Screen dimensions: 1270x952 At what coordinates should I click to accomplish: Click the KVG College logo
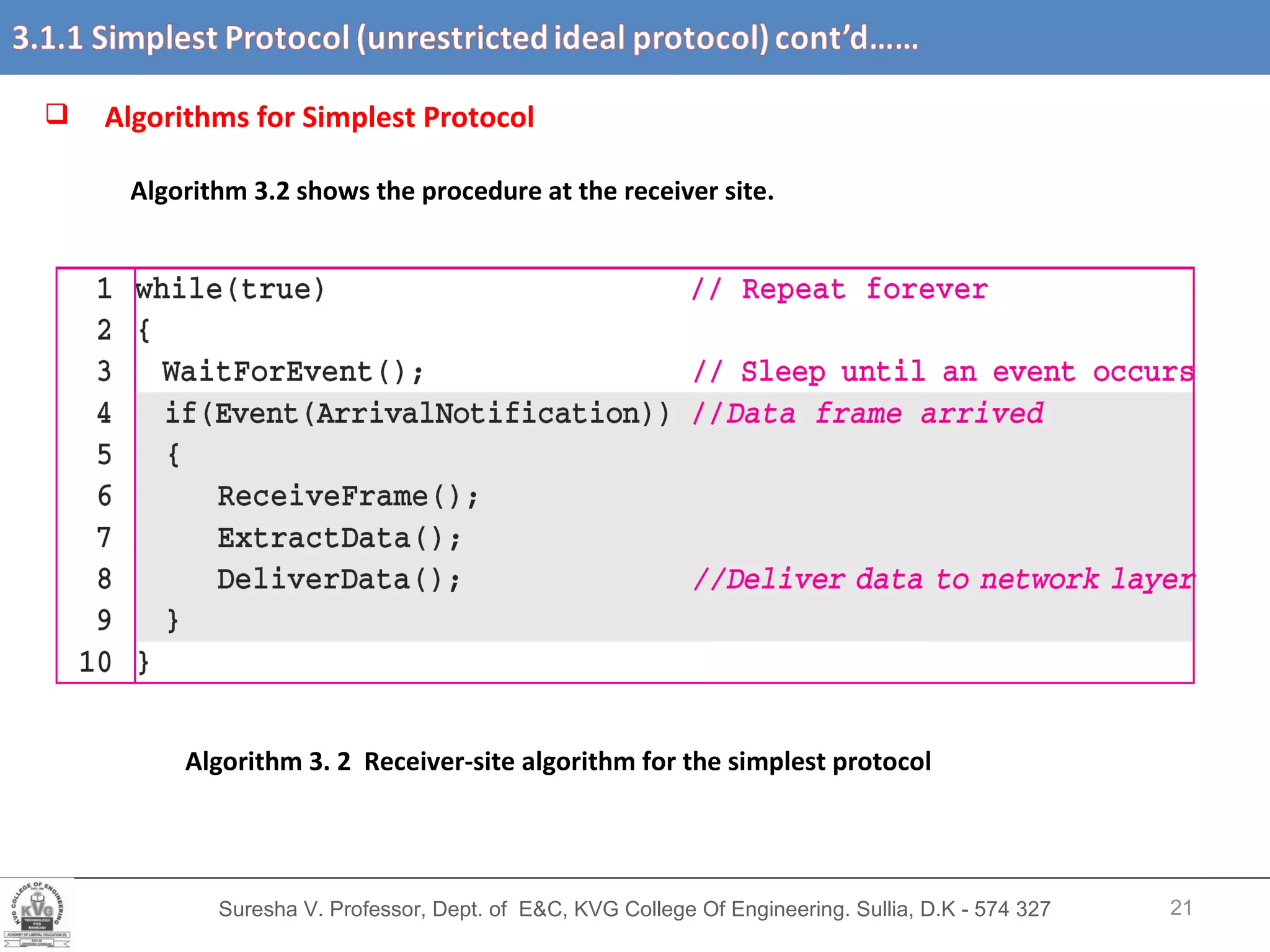(37, 915)
